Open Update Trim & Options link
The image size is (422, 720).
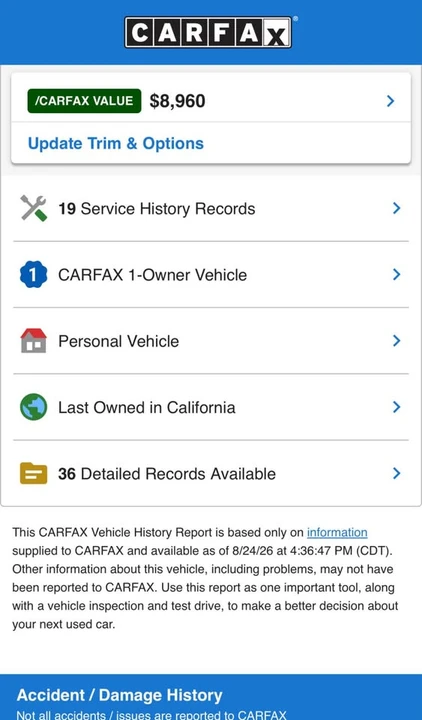pyautogui.click(x=116, y=144)
